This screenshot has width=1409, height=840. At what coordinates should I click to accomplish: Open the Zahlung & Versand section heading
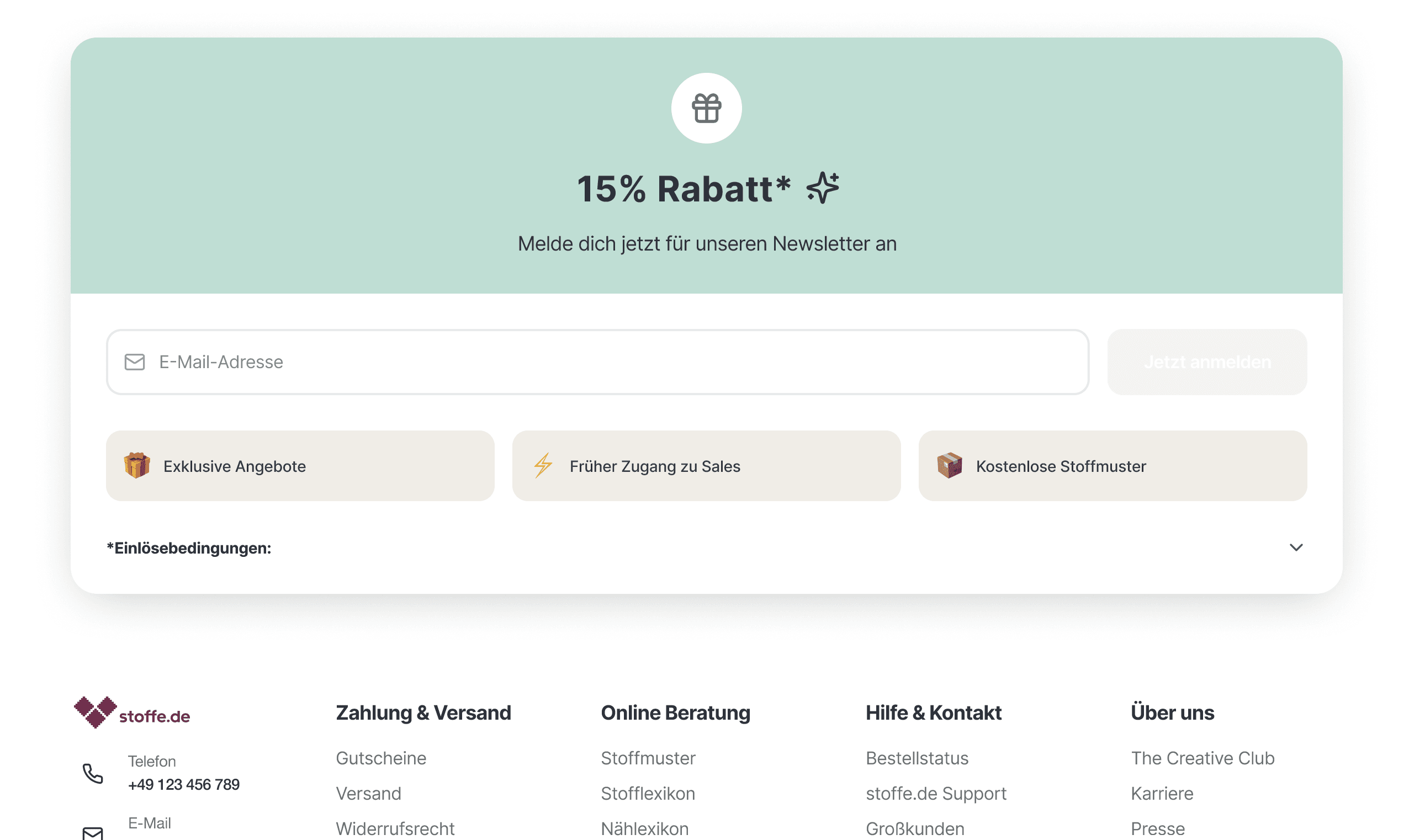point(423,712)
